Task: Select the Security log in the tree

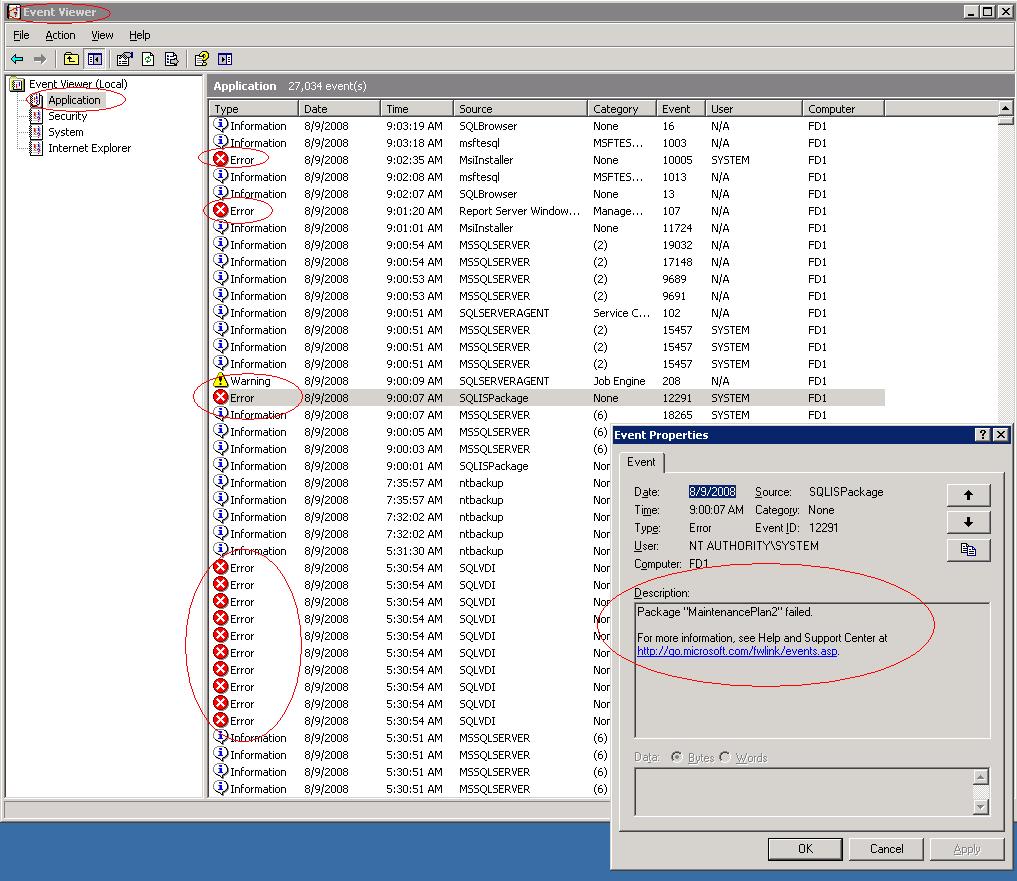Action: coord(67,116)
